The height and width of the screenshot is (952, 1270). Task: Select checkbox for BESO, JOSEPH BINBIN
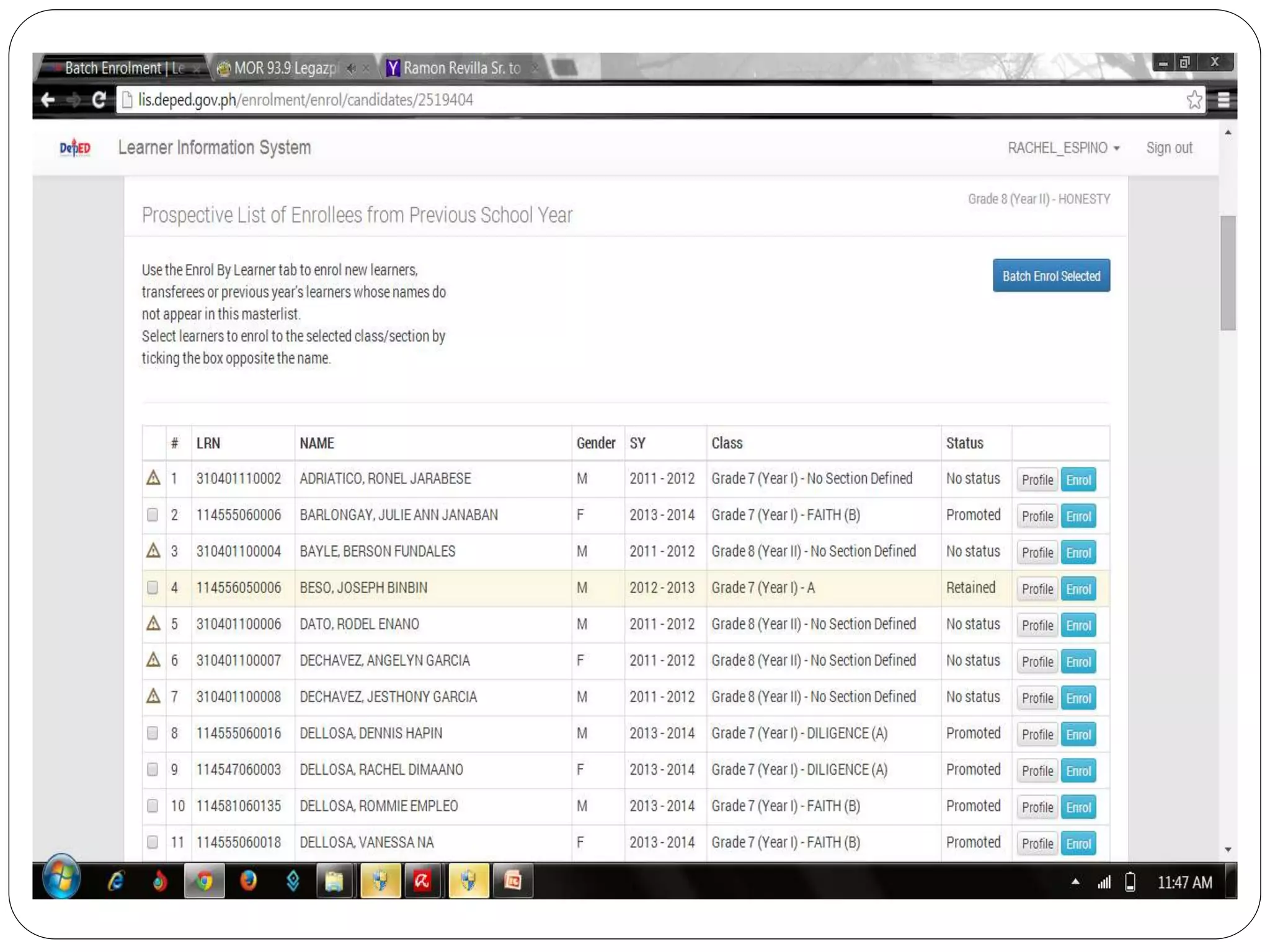pos(153,588)
